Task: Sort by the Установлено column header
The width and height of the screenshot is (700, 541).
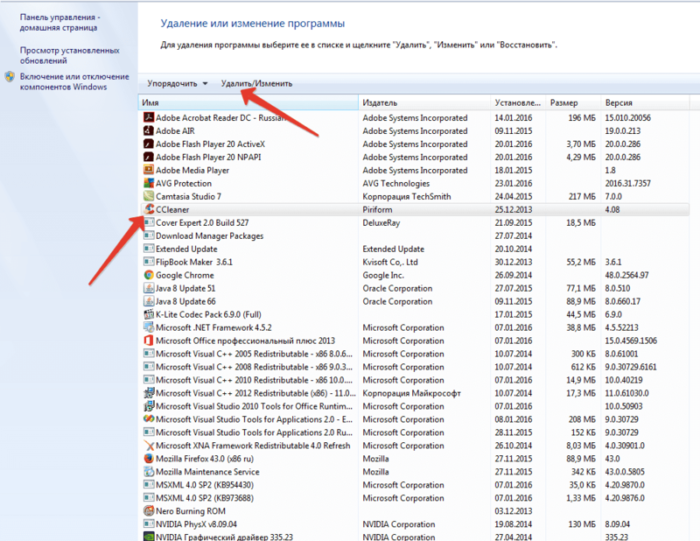Action: [x=518, y=103]
